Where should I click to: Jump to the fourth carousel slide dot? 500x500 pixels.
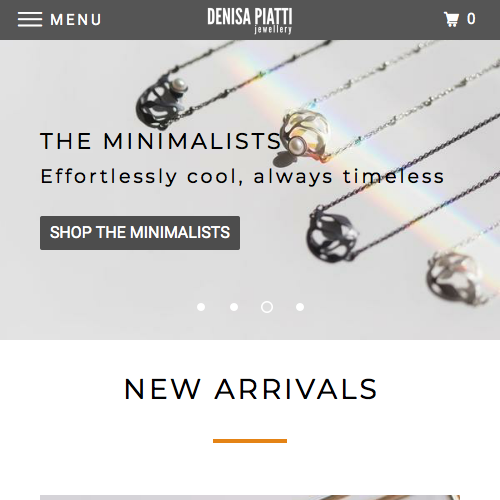(300, 307)
